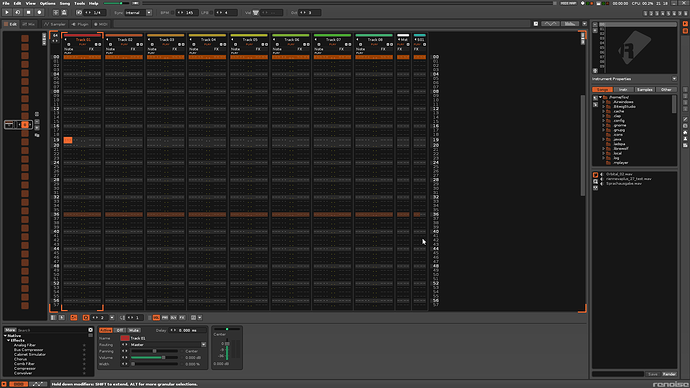Viewport: 690px width, 388px height.
Task: Start song playback with Play button
Action: (x=7, y=13)
